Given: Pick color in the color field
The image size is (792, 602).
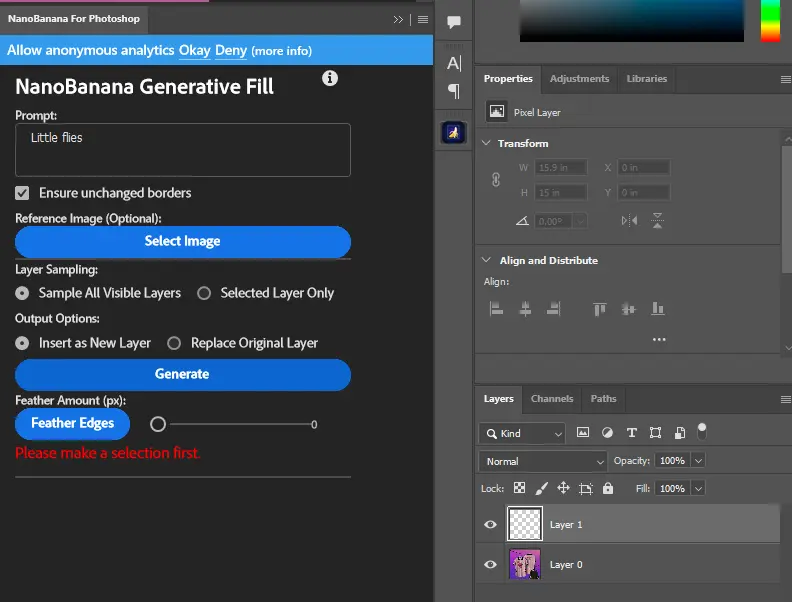Looking at the screenshot, I should (x=631, y=21).
